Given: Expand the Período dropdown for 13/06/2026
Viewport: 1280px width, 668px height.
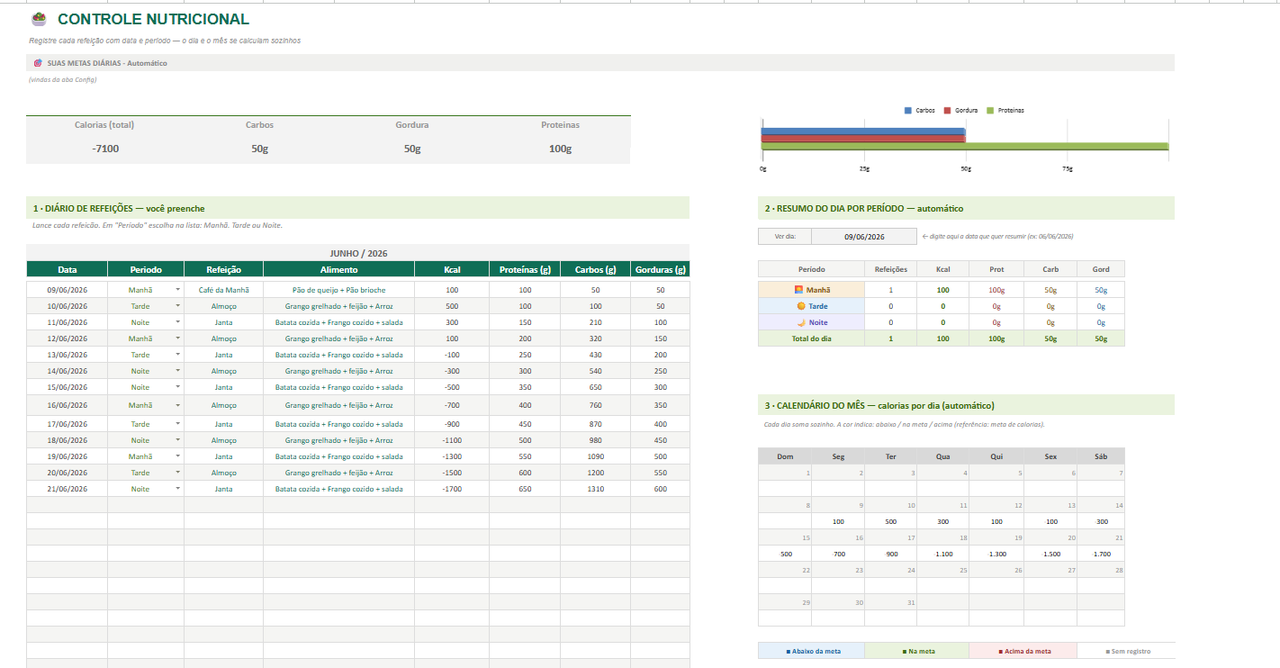Looking at the screenshot, I should click(x=178, y=354).
